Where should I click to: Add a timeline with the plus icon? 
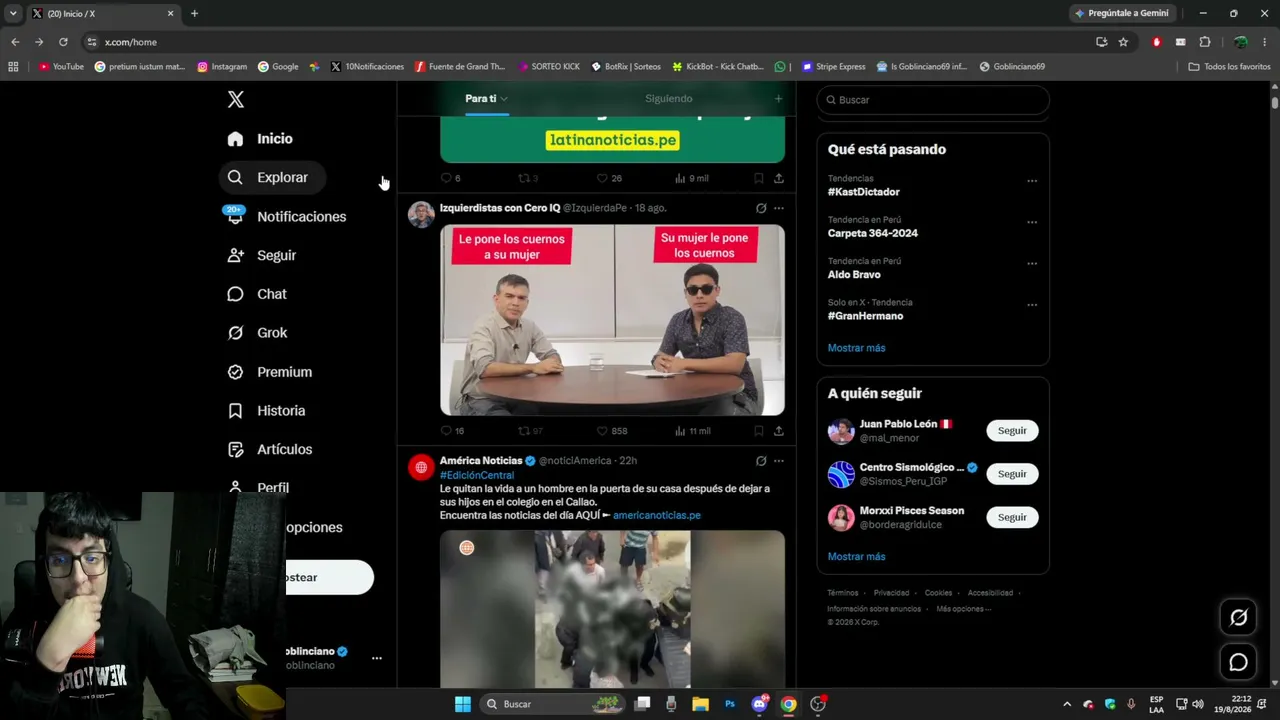778,99
